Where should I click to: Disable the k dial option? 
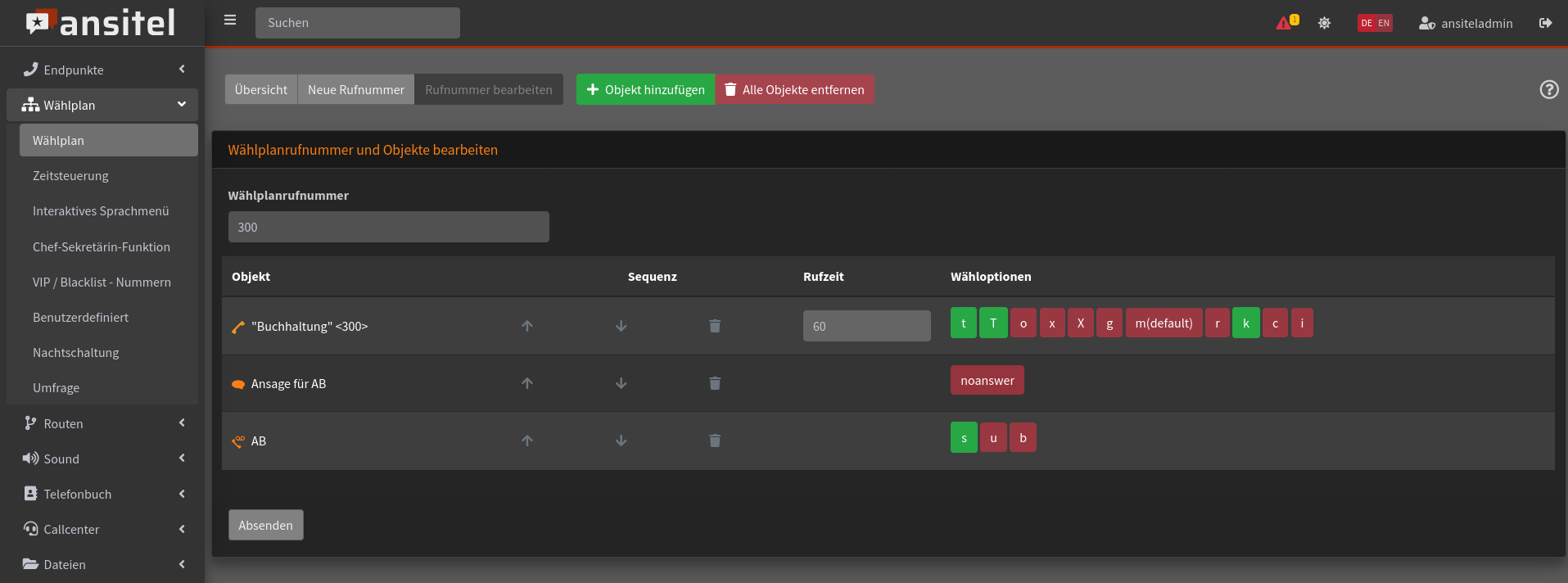point(1245,323)
